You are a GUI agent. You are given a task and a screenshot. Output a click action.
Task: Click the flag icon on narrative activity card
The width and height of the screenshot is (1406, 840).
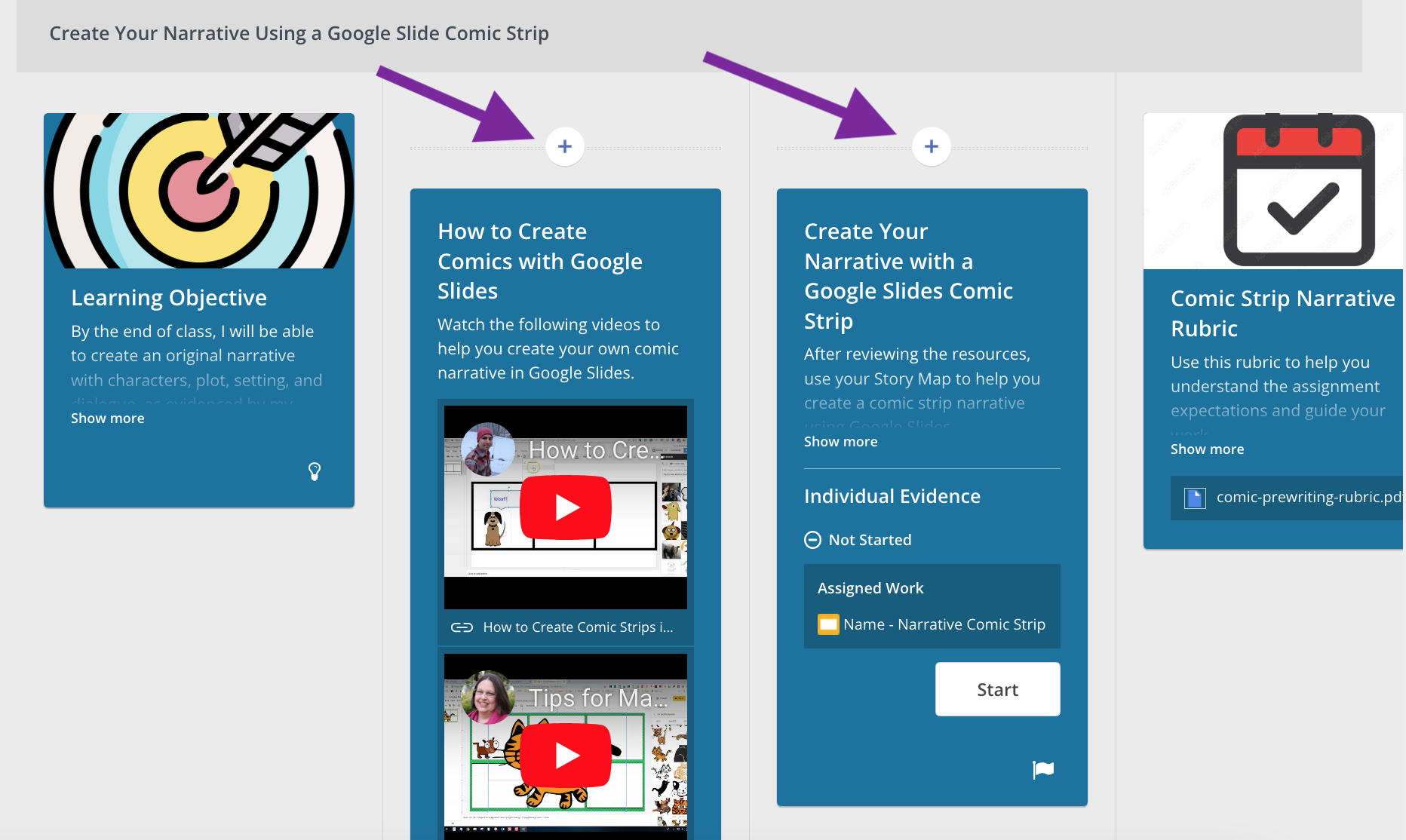pyautogui.click(x=1043, y=769)
